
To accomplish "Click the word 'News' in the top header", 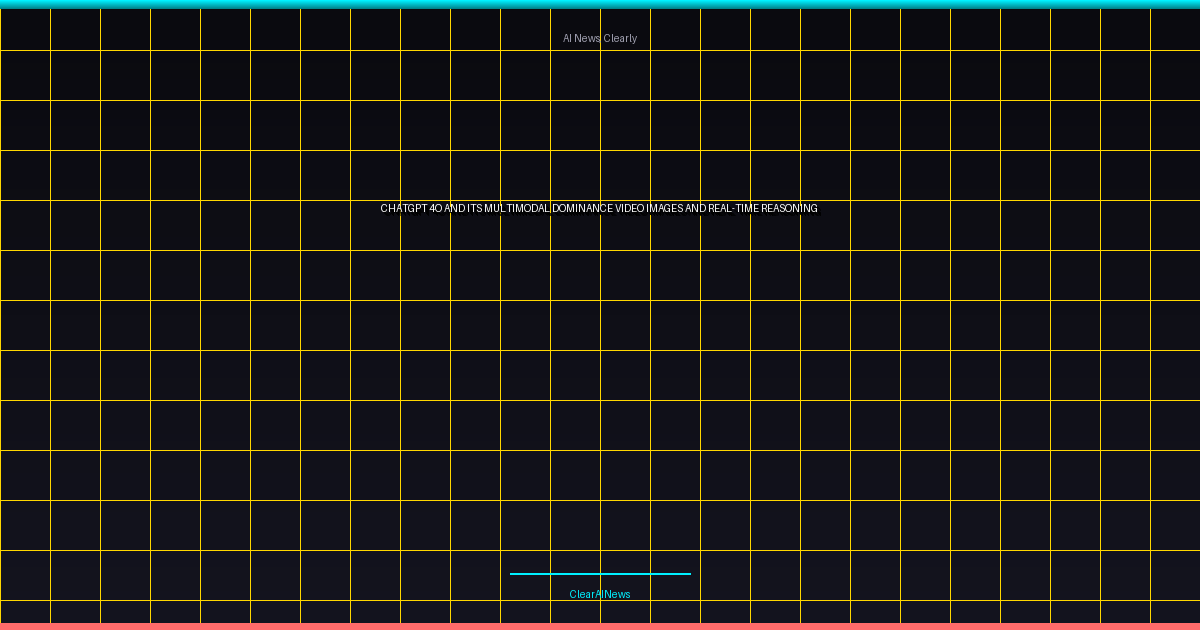I will click(588, 39).
